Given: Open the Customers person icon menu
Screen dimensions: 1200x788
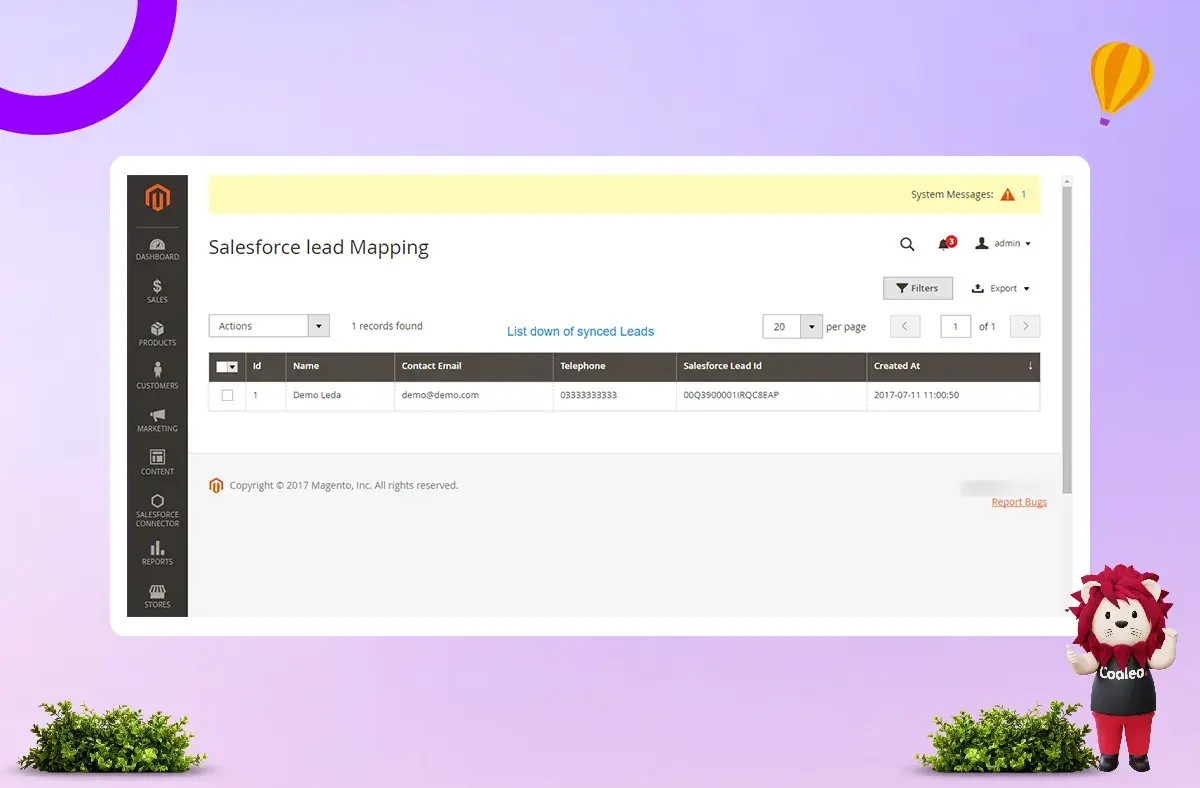Looking at the screenshot, I should click(157, 377).
